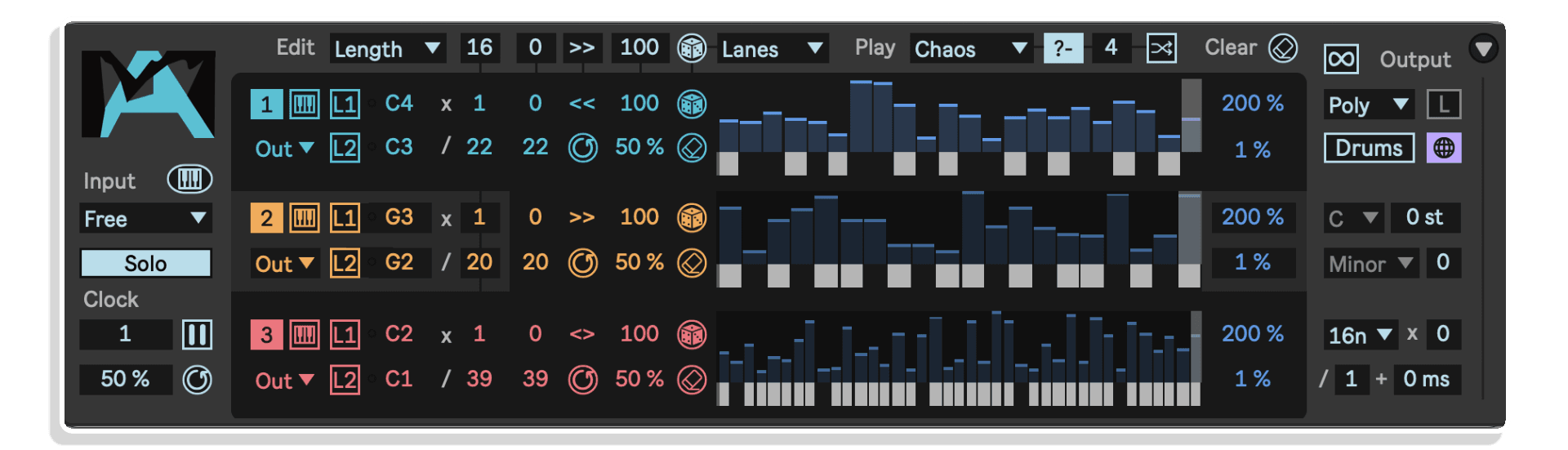Toggle lane 2 L2 button
The height and width of the screenshot is (450, 1568).
(x=345, y=264)
